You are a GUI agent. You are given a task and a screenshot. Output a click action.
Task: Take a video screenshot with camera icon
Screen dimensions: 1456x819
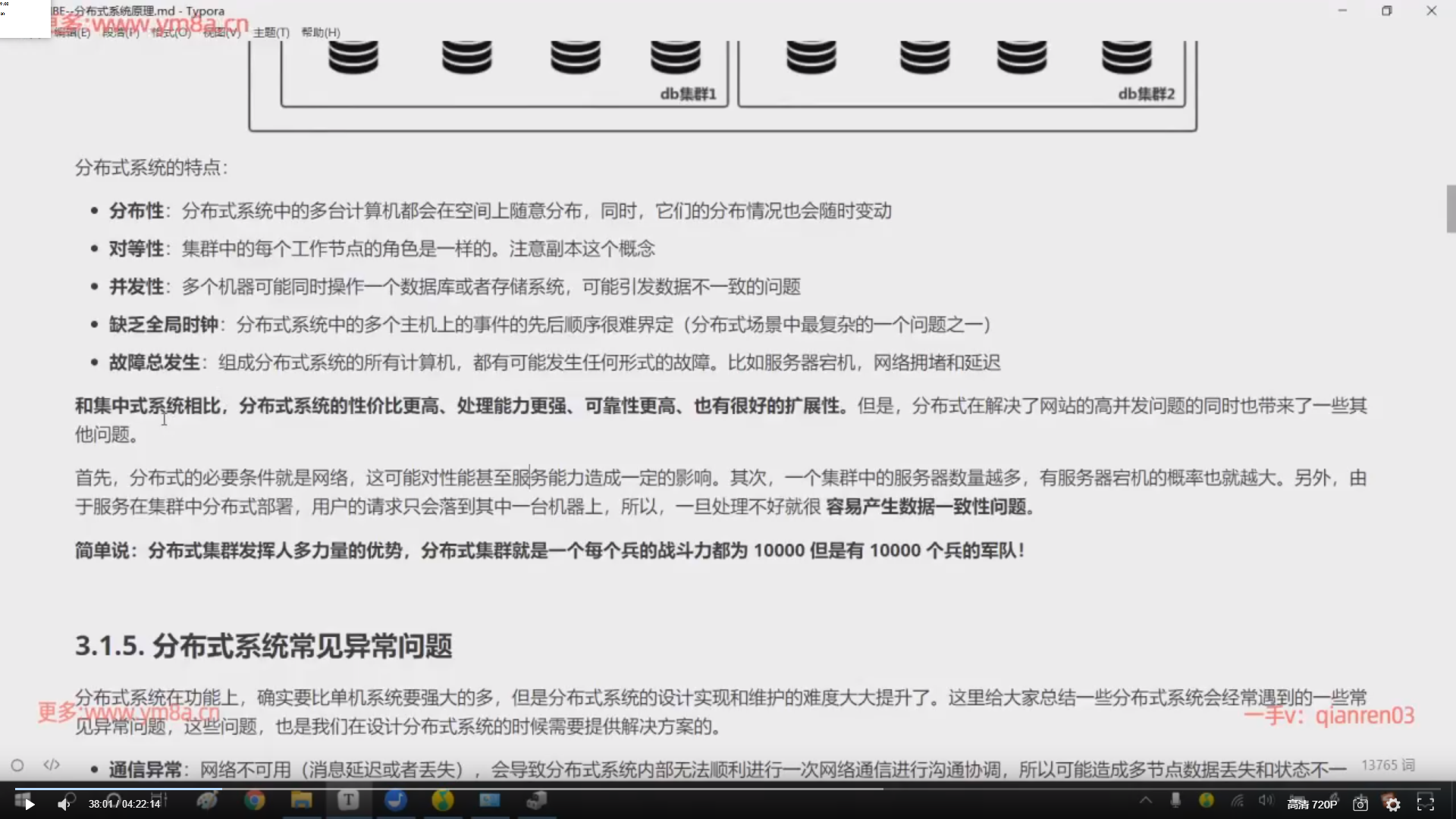(x=1360, y=805)
